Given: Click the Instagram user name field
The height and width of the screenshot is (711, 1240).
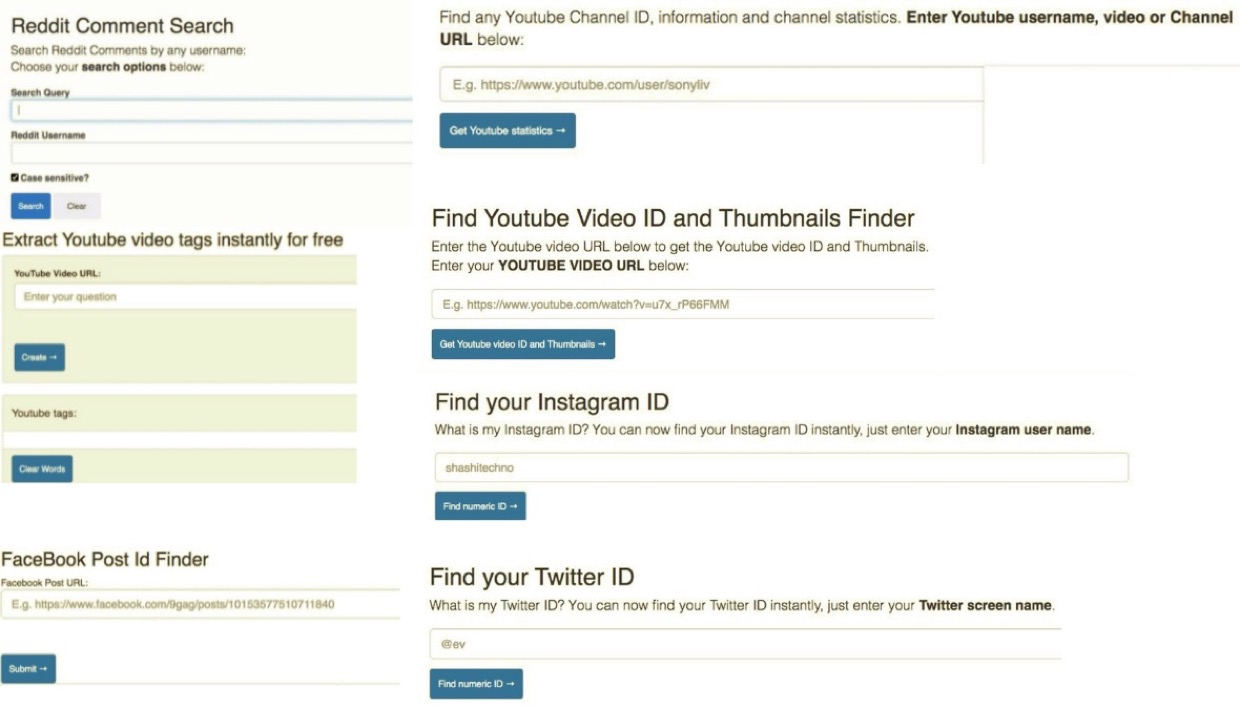Looking at the screenshot, I should coord(782,467).
